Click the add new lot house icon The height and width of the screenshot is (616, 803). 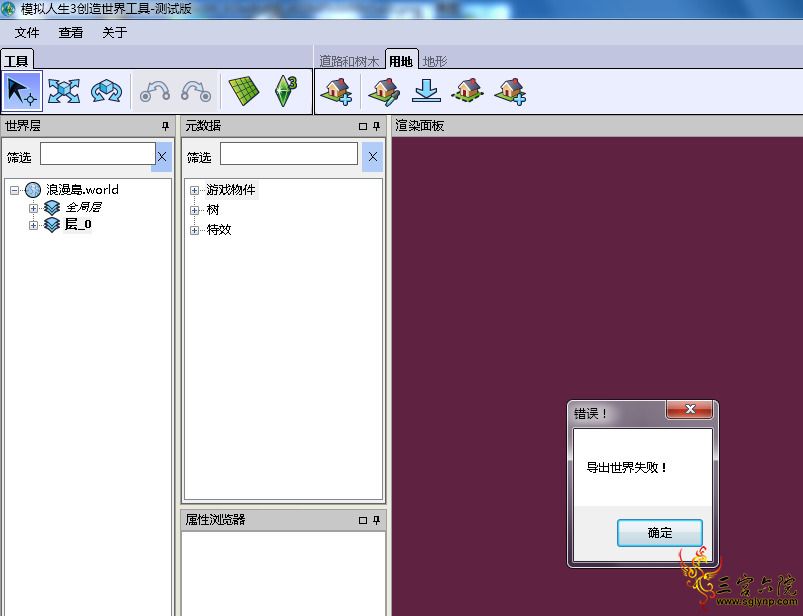337,92
